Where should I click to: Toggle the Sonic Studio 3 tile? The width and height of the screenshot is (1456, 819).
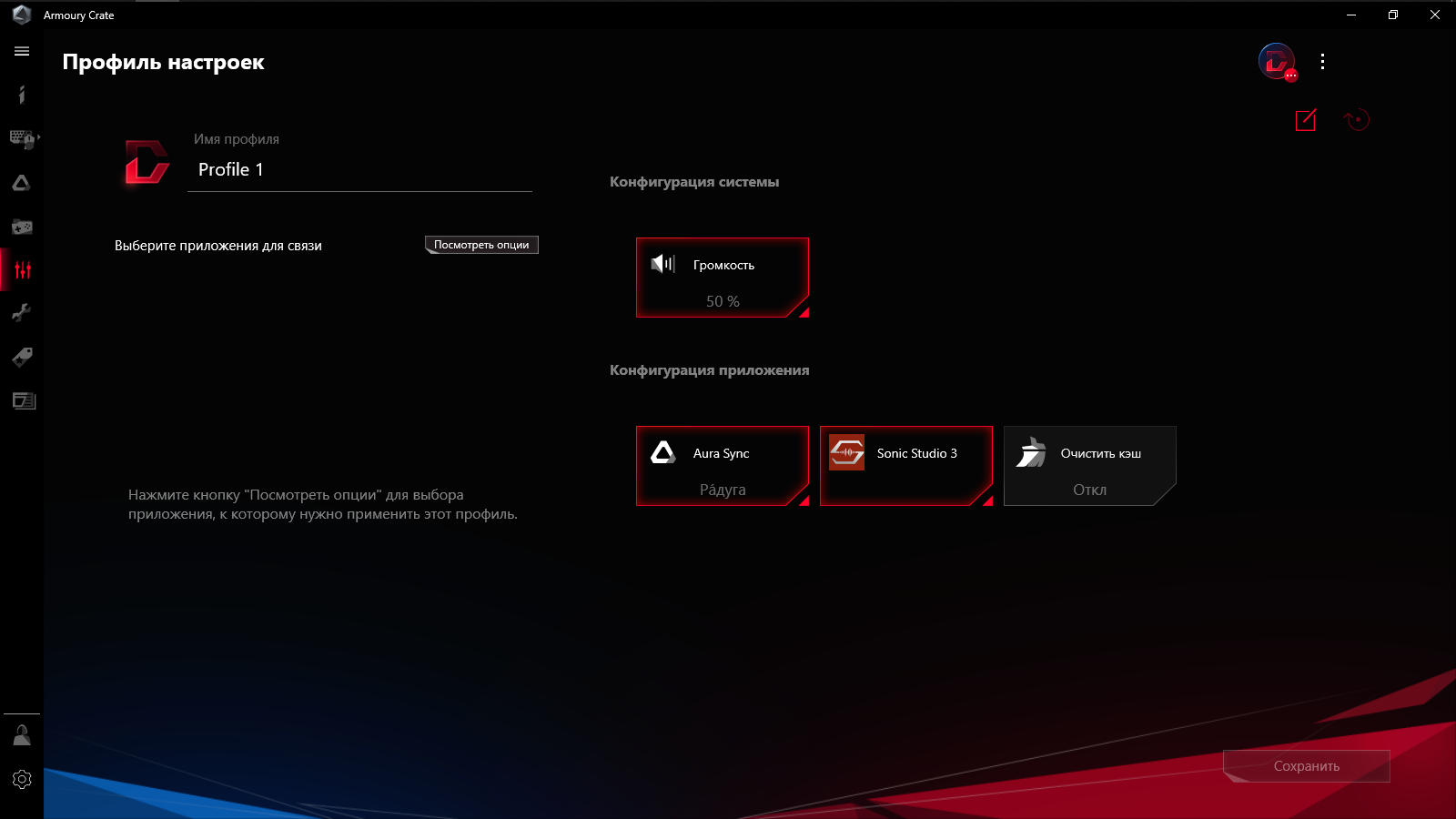906,466
